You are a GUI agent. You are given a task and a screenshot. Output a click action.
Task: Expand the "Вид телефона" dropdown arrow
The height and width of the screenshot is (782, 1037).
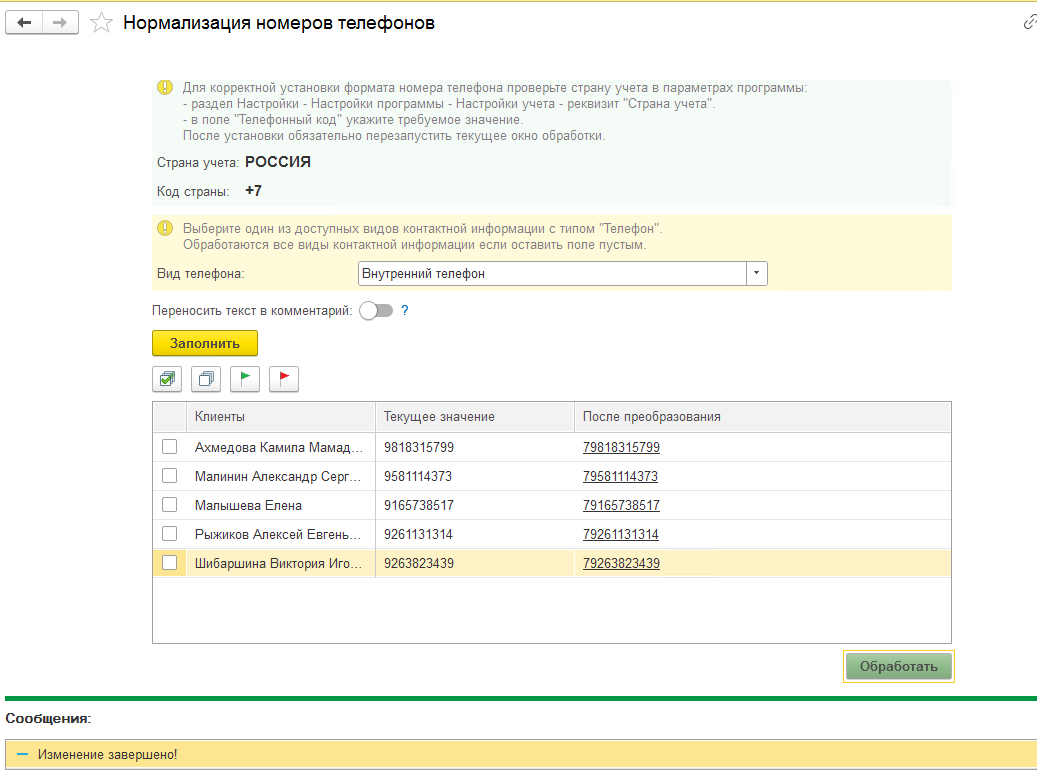(757, 273)
